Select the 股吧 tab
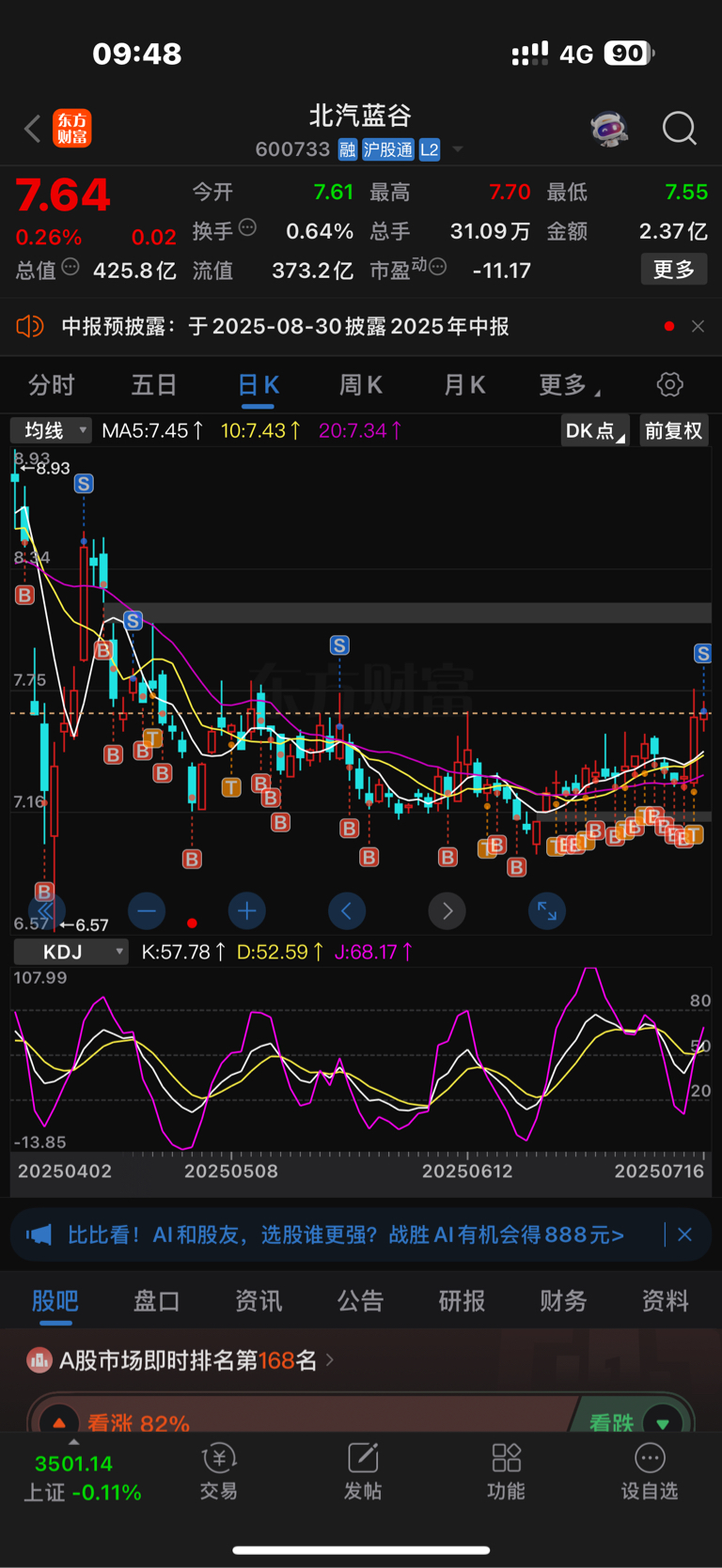Image resolution: width=722 pixels, height=1568 pixels. pyautogui.click(x=55, y=1301)
